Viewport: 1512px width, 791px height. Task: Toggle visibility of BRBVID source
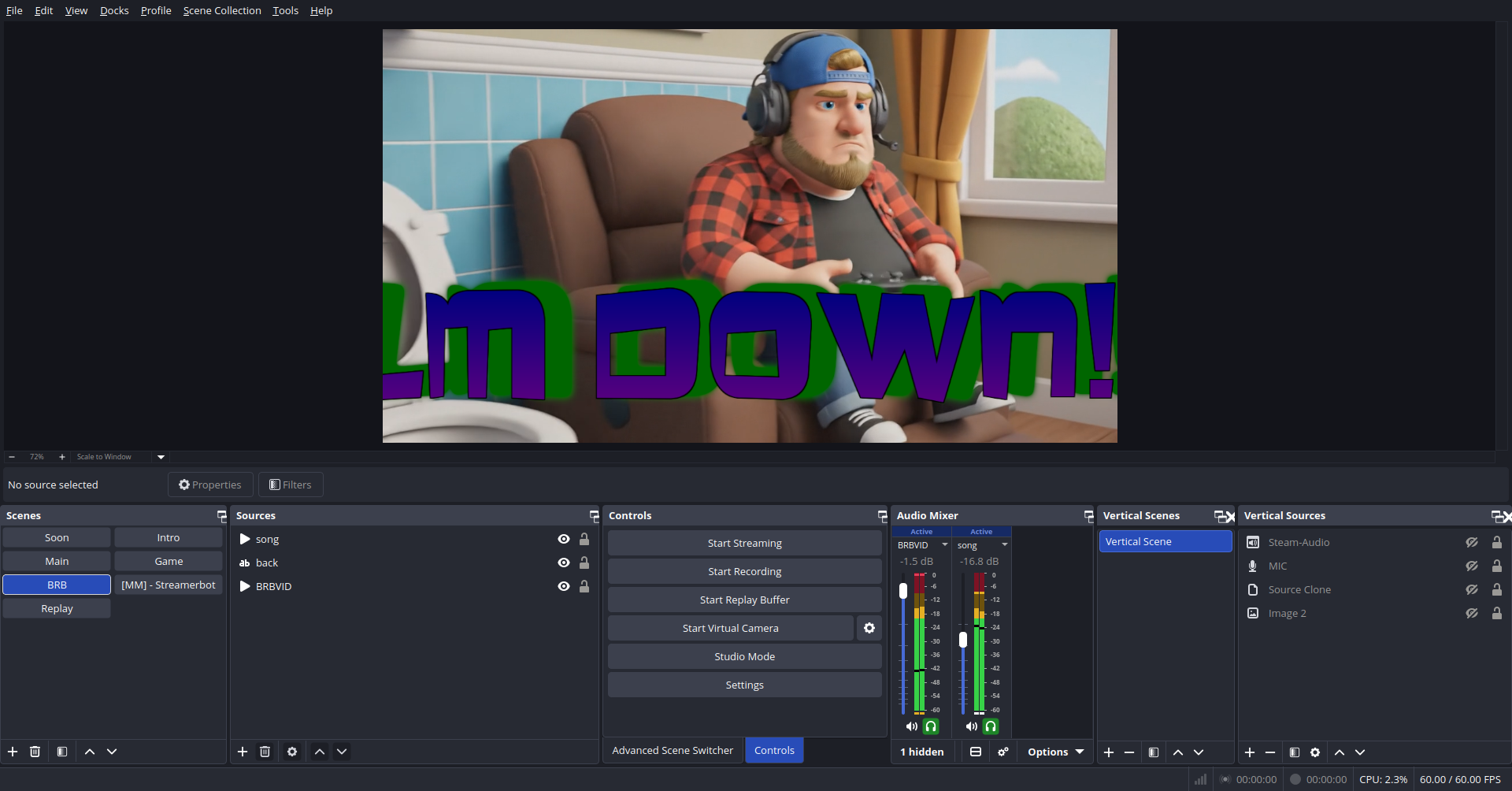564,586
